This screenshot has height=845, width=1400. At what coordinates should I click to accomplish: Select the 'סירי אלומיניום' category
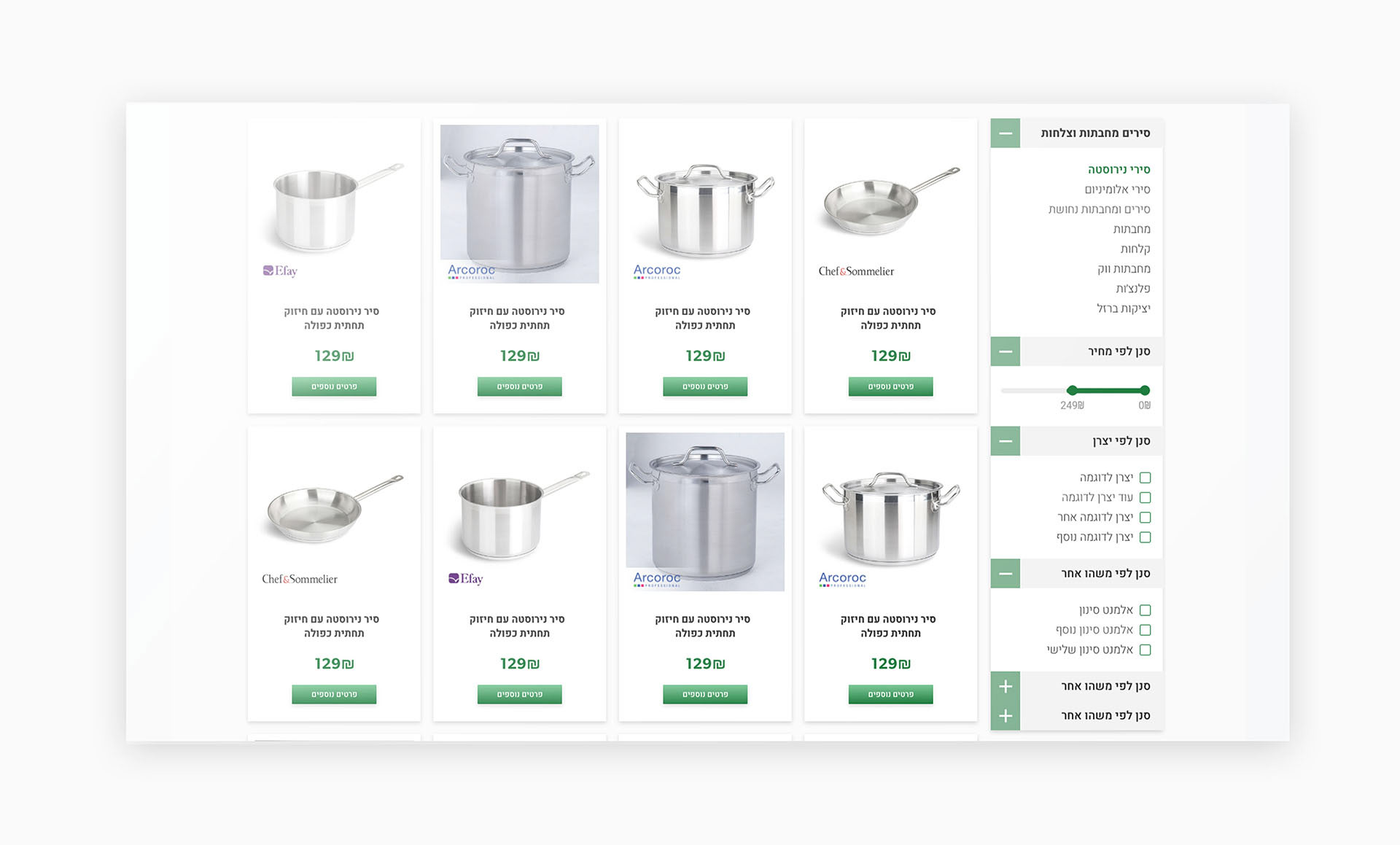click(x=1117, y=190)
